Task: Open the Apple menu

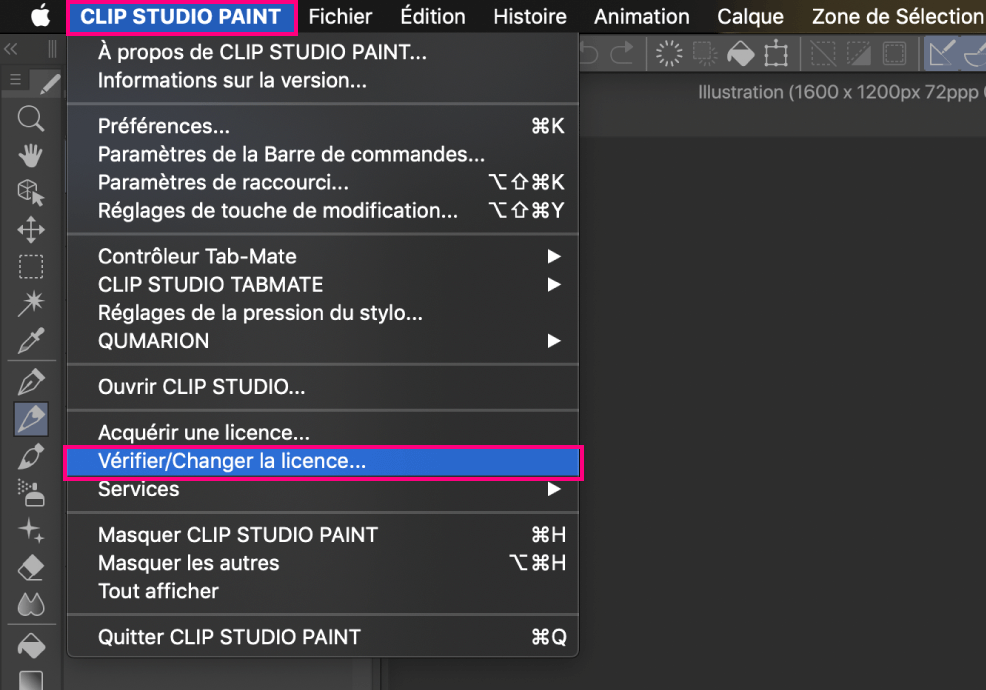Action: 40,16
